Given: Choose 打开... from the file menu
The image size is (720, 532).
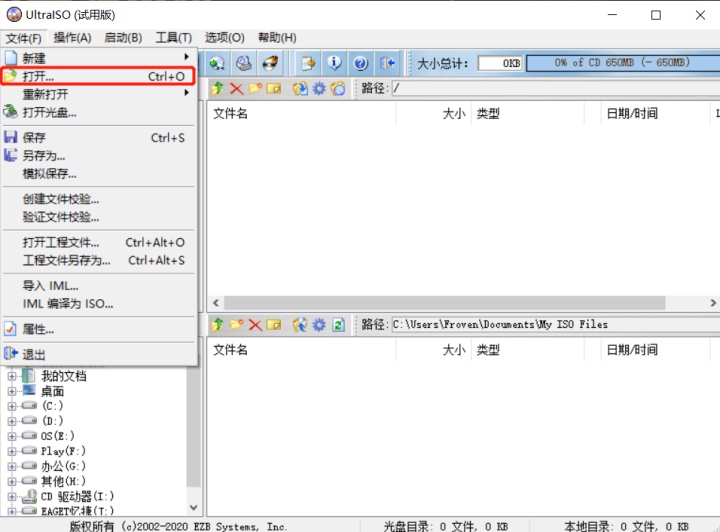Looking at the screenshot, I should pyautogui.click(x=98, y=76).
